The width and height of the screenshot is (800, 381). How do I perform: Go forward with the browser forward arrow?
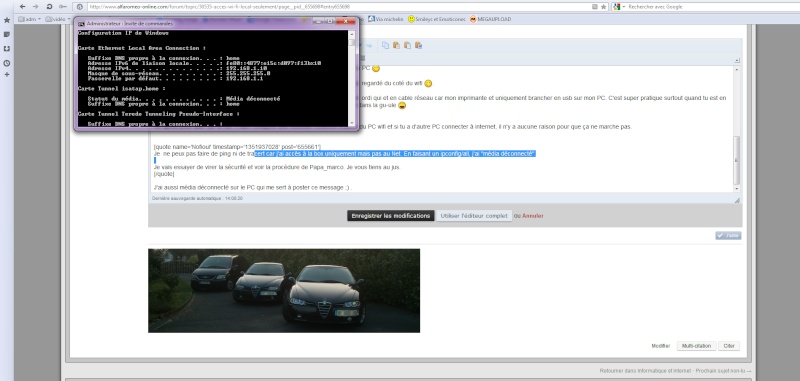[35, 7]
